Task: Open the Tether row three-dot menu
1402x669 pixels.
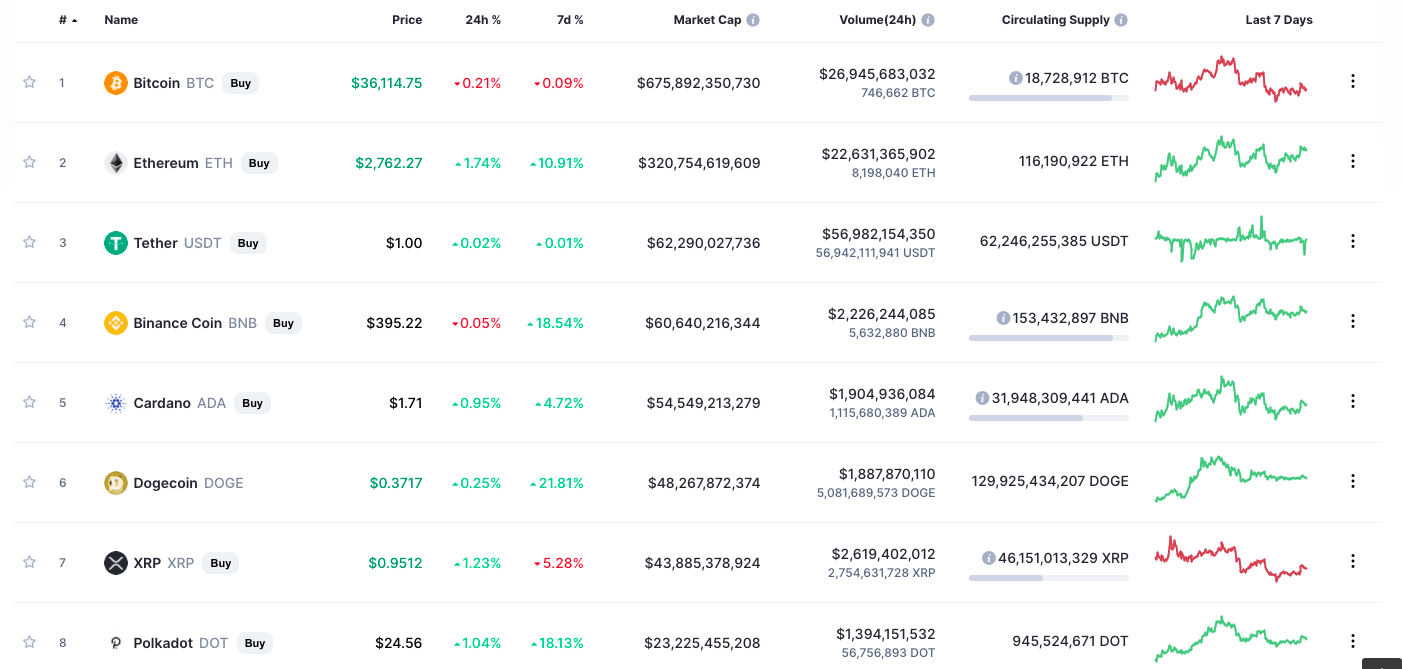Action: pyautogui.click(x=1353, y=241)
